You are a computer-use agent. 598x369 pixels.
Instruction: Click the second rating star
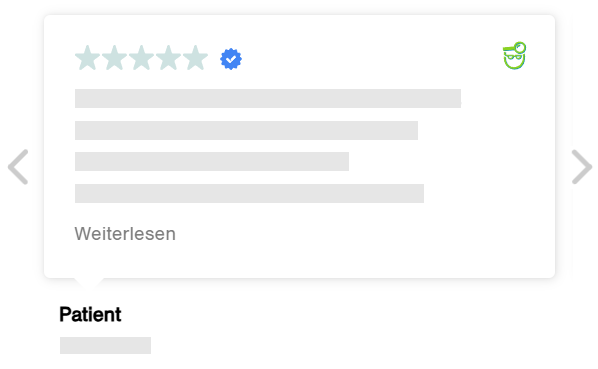tap(114, 58)
